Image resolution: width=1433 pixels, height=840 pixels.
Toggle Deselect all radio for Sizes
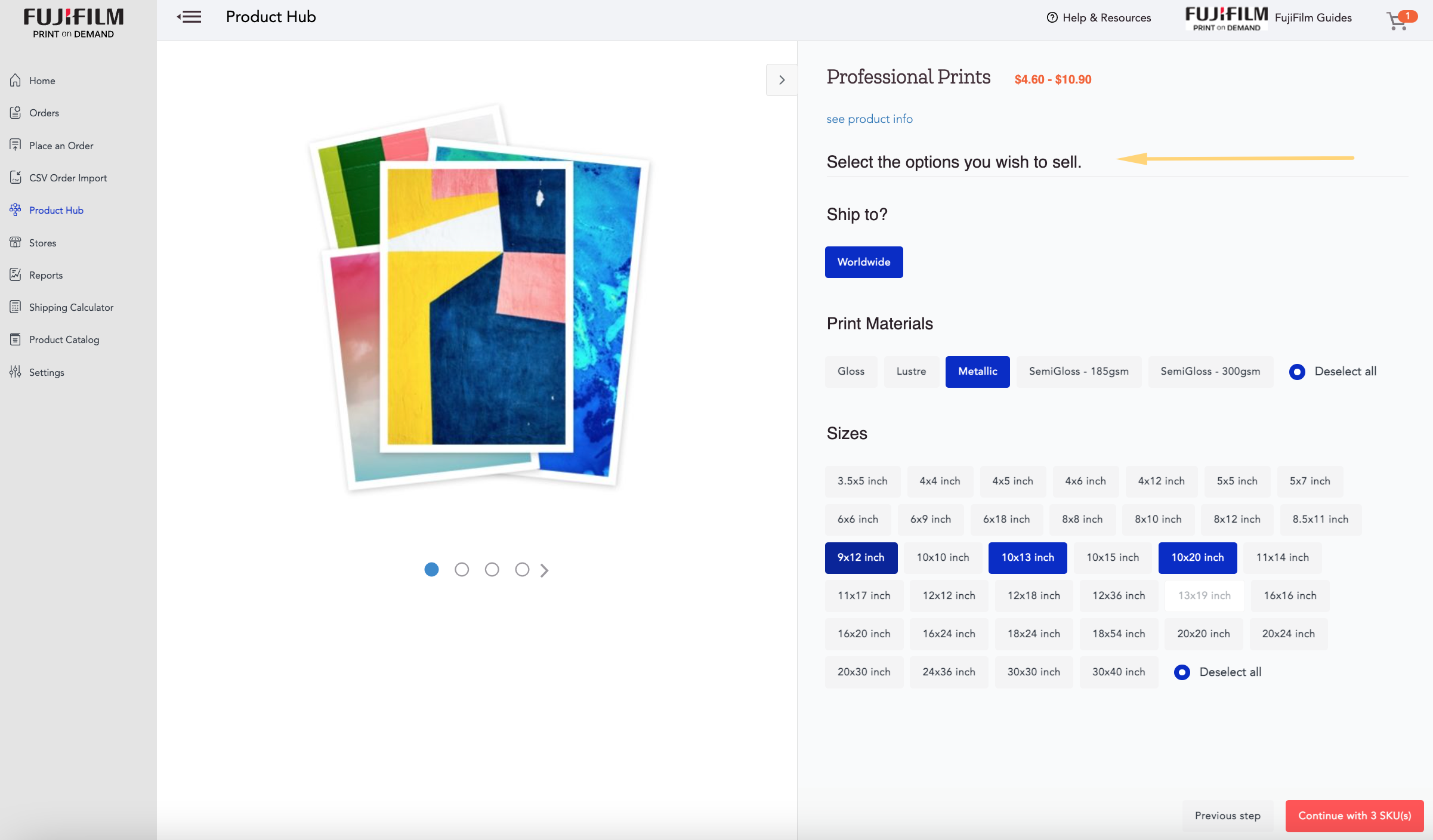pos(1182,672)
